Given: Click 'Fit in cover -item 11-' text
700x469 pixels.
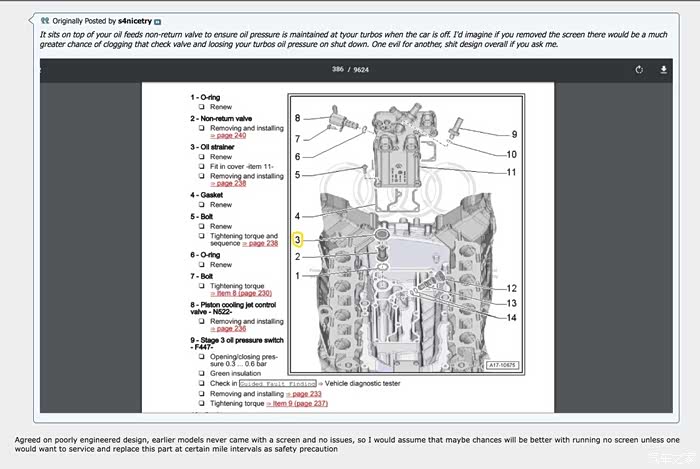Looking at the screenshot, I should 242,166.
